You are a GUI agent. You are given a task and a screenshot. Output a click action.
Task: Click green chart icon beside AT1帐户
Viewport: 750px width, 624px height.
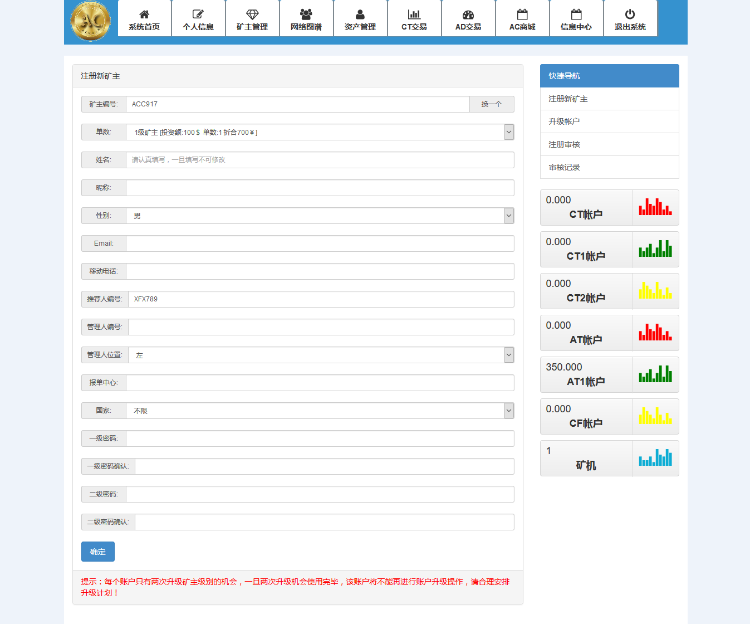click(x=655, y=374)
